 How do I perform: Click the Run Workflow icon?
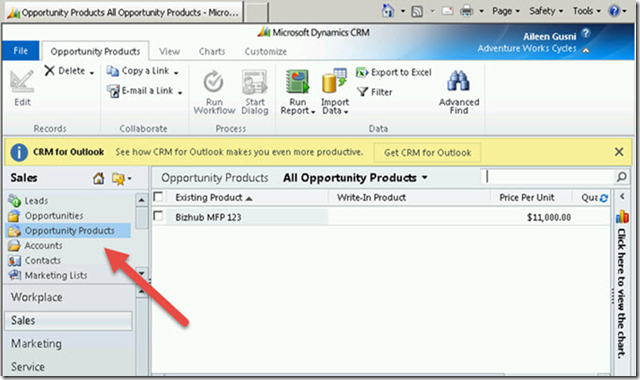pyautogui.click(x=214, y=82)
